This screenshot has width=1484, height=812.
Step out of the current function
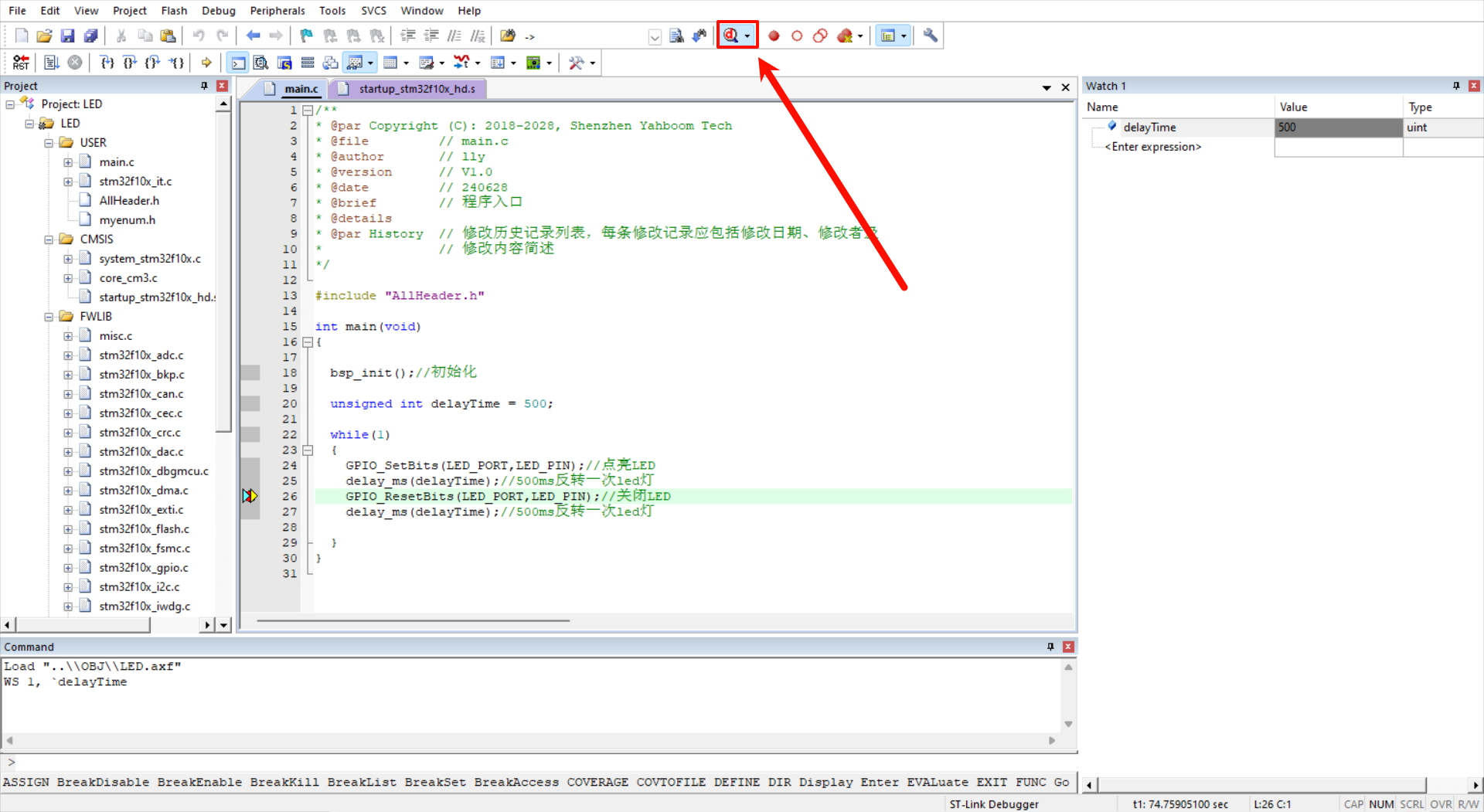pos(153,63)
